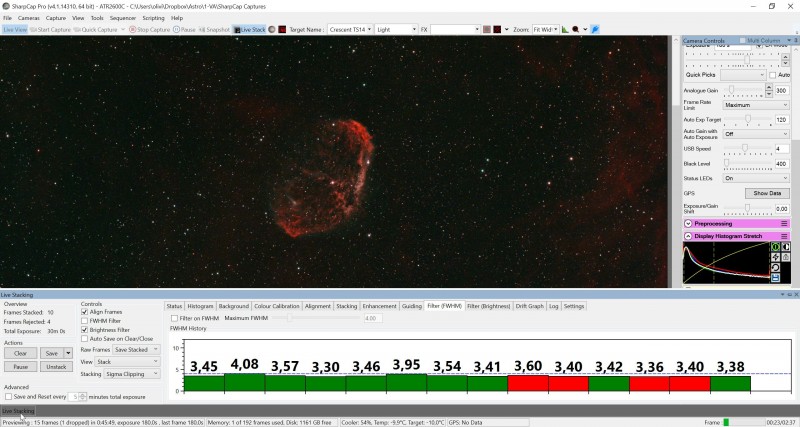Open the Sequencer menu
The height and width of the screenshot is (427, 800).
pos(122,18)
